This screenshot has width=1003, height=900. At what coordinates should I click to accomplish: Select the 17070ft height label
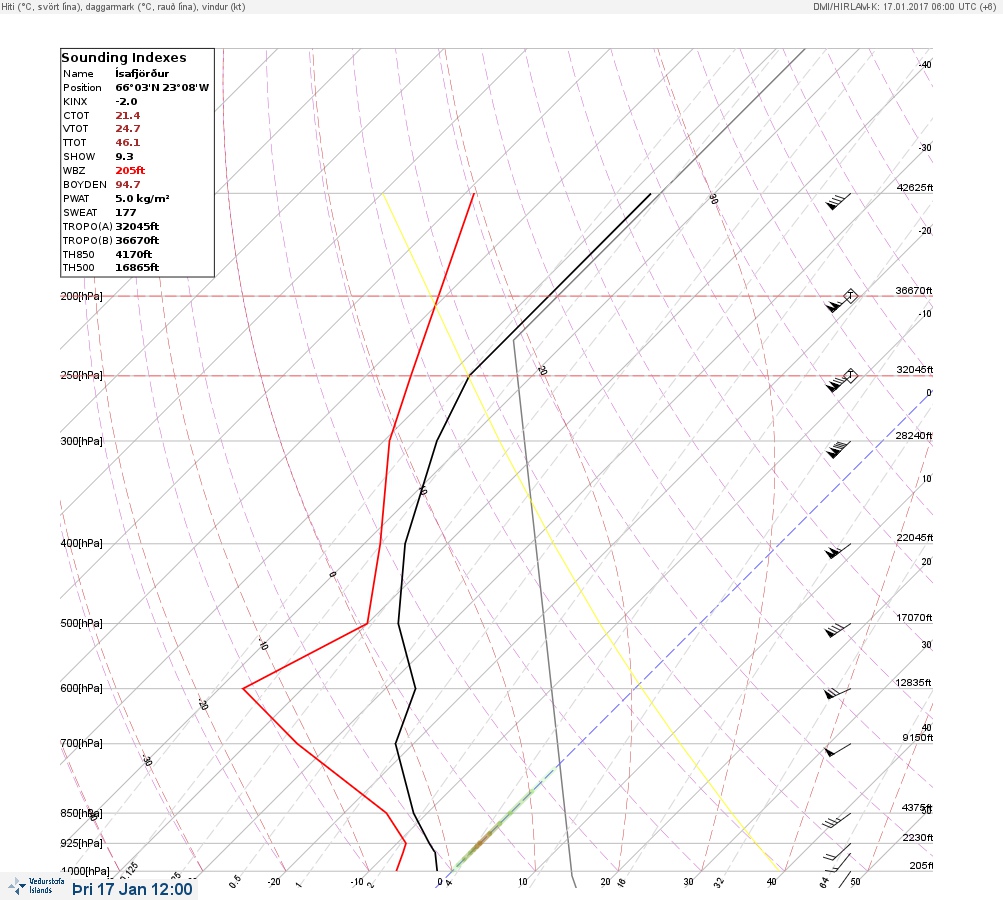point(914,617)
